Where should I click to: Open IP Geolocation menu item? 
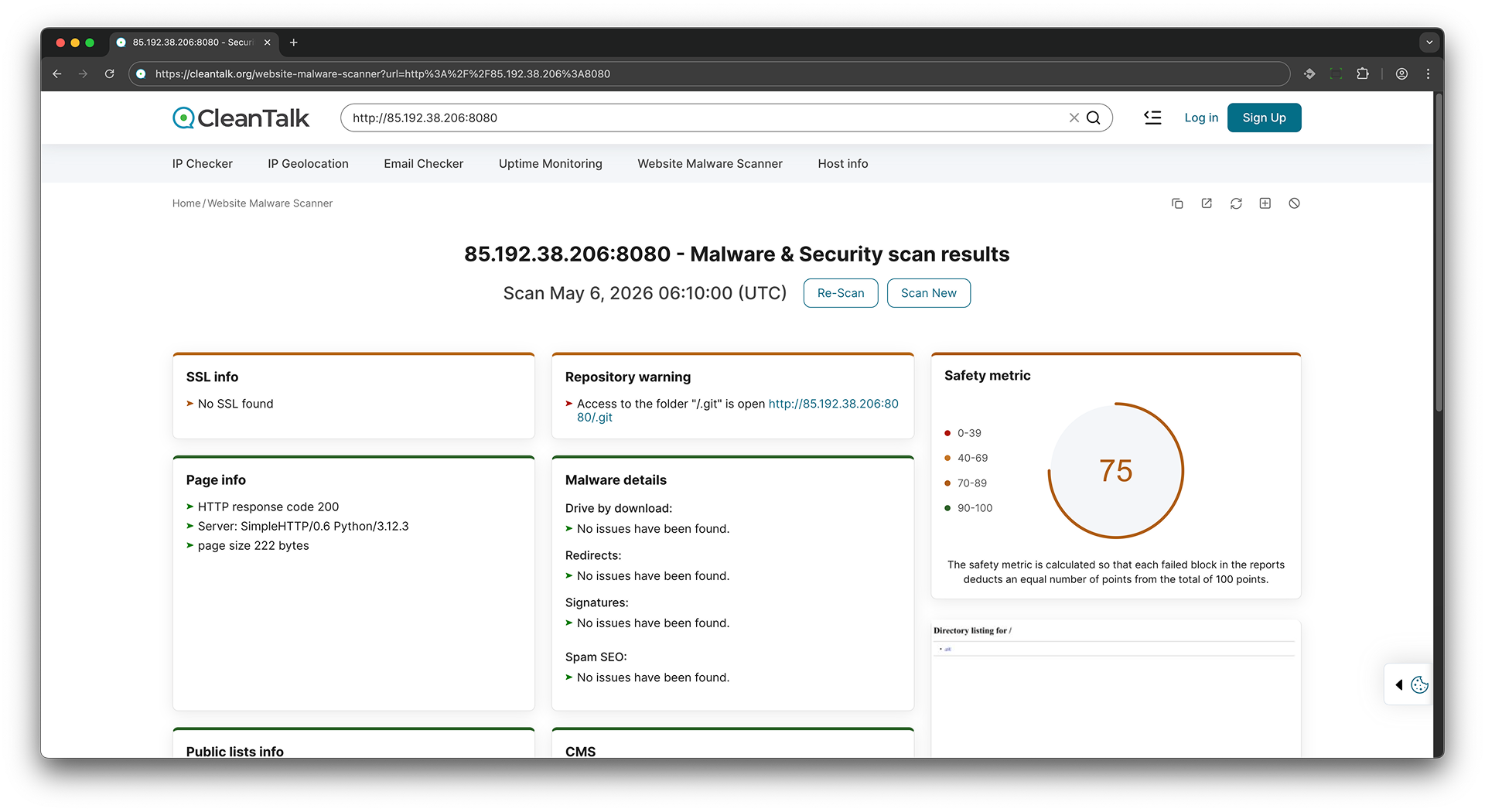click(x=308, y=163)
